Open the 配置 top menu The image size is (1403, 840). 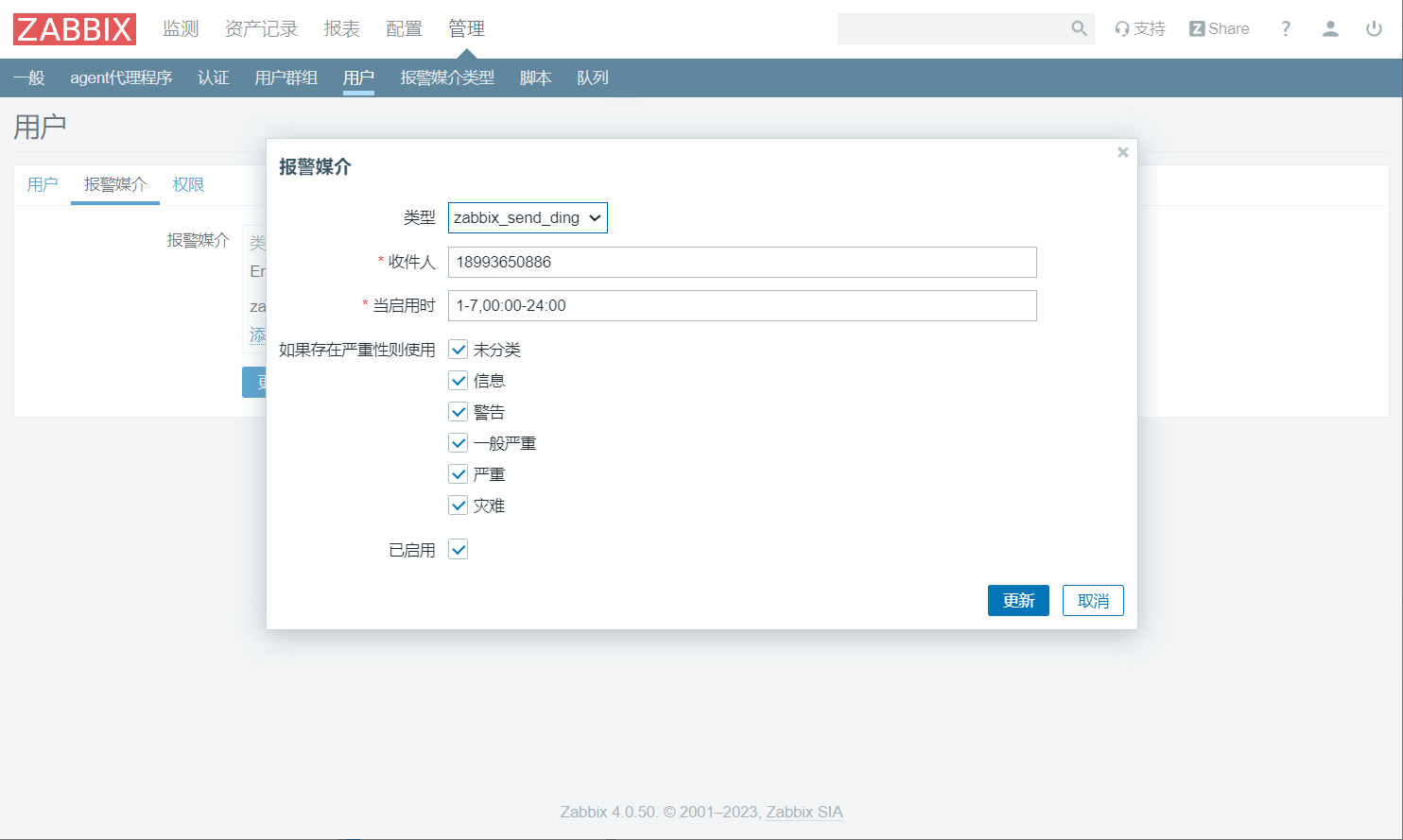click(404, 28)
